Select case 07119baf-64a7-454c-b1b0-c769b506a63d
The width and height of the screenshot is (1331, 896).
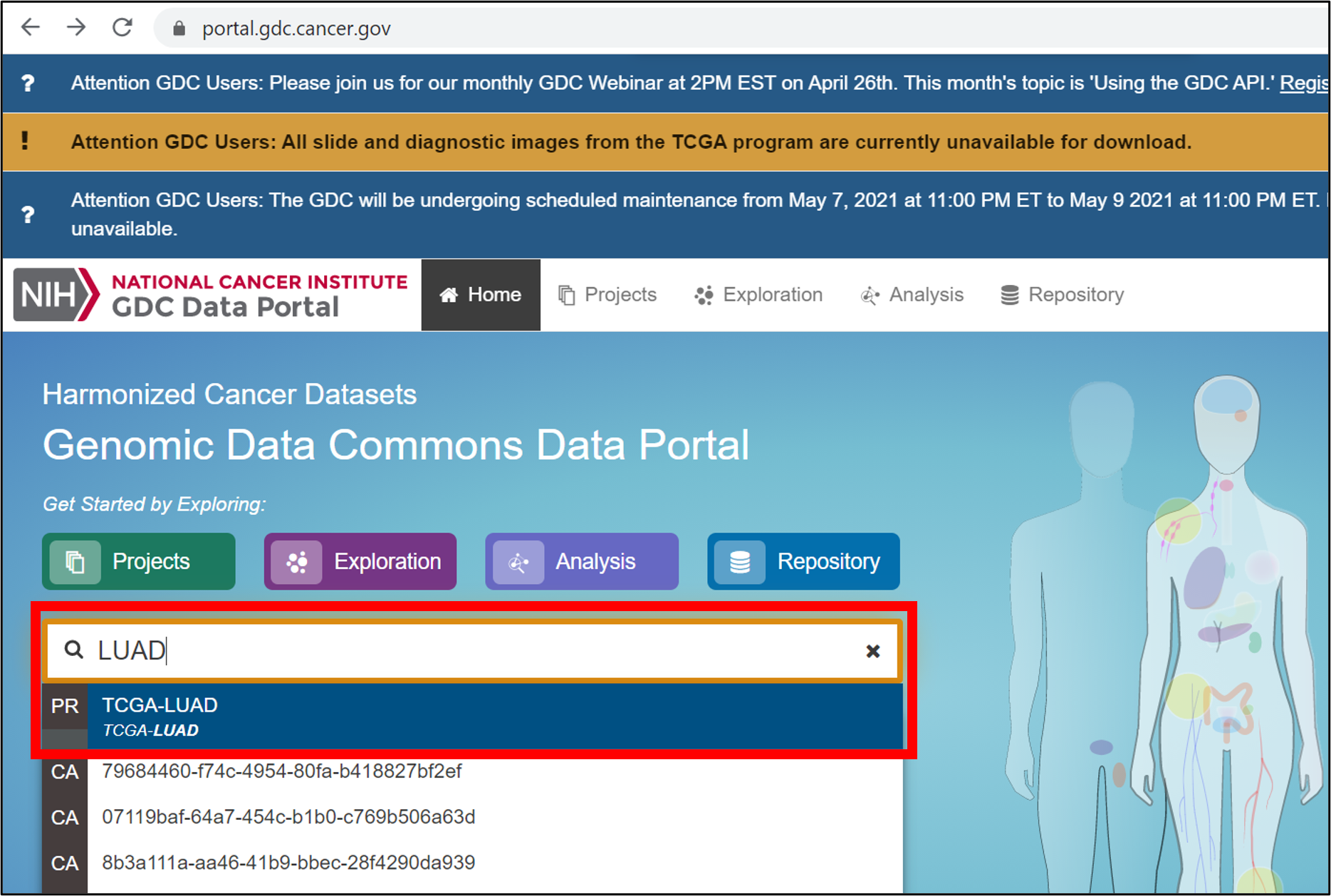point(288,817)
